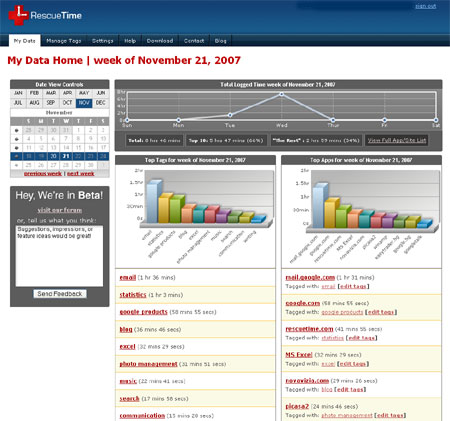Select MAR in month controls
Viewport: 450px width, 421px height.
tap(51, 93)
